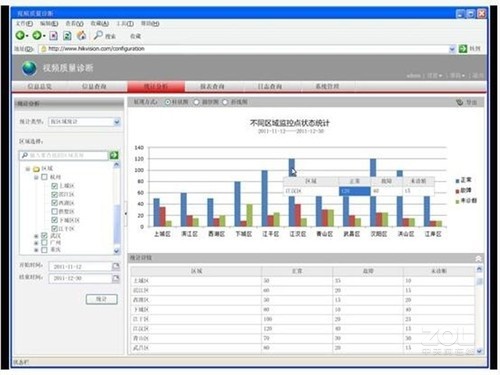Screen dimensions: 500x375
Task: Expand the 武汉 tree node
Action: (x=36, y=236)
